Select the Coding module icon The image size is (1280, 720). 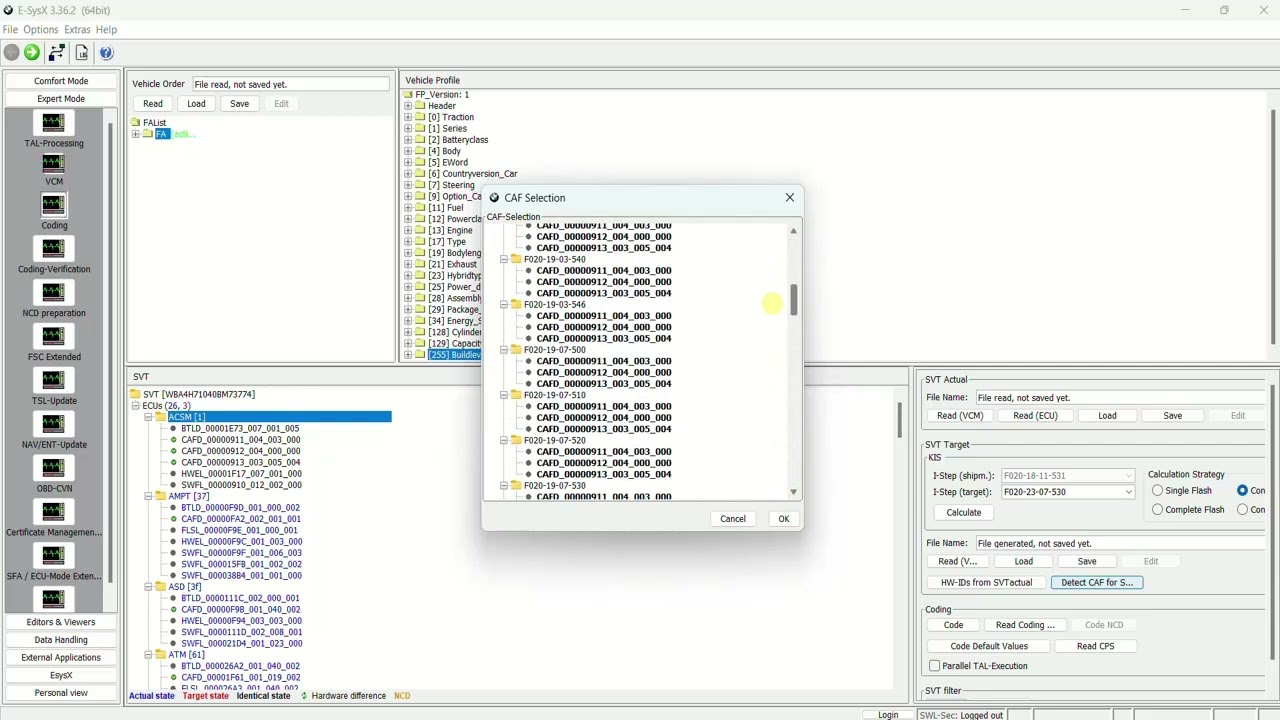pyautogui.click(x=53, y=205)
